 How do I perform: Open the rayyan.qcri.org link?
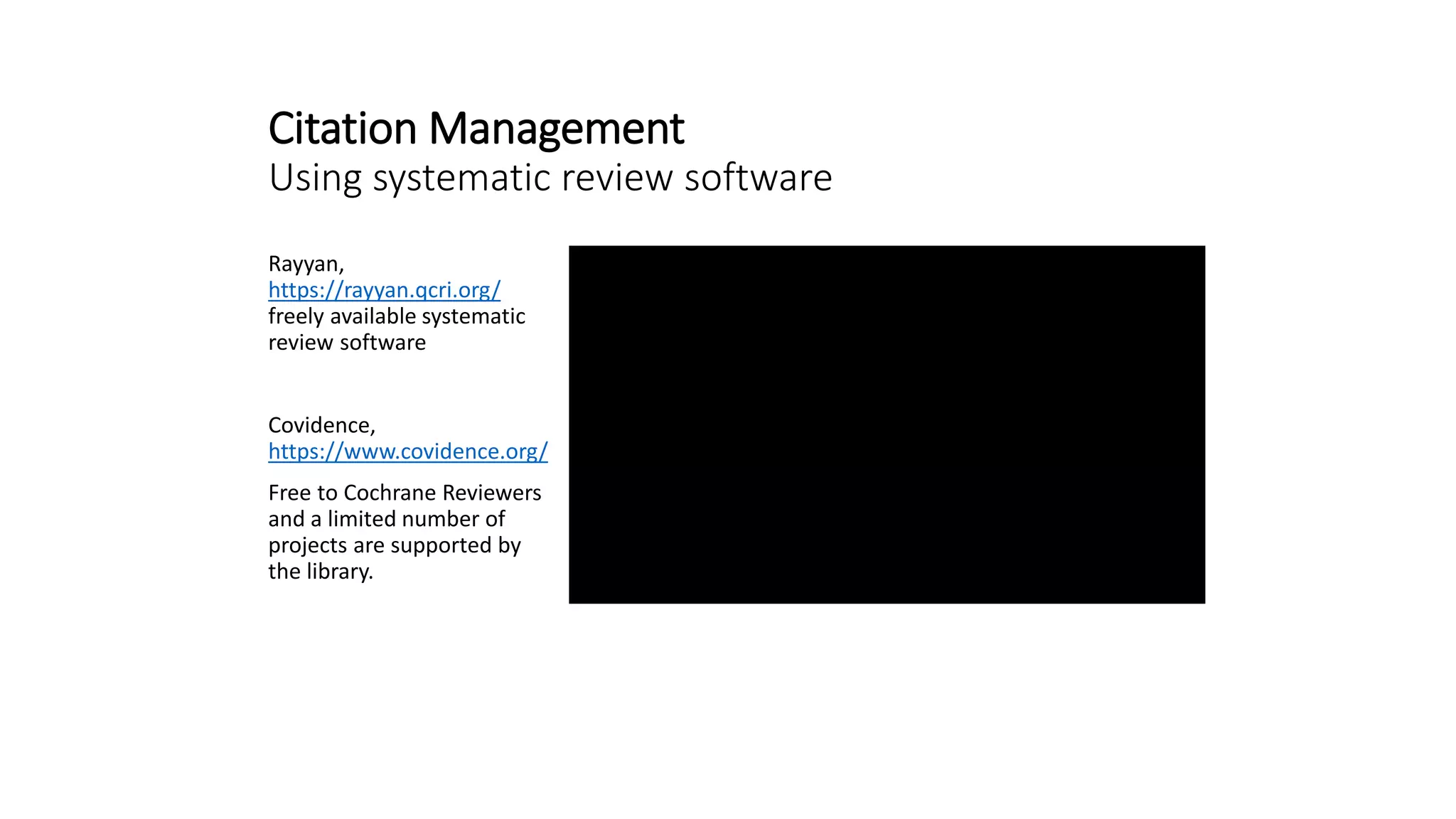384,290
